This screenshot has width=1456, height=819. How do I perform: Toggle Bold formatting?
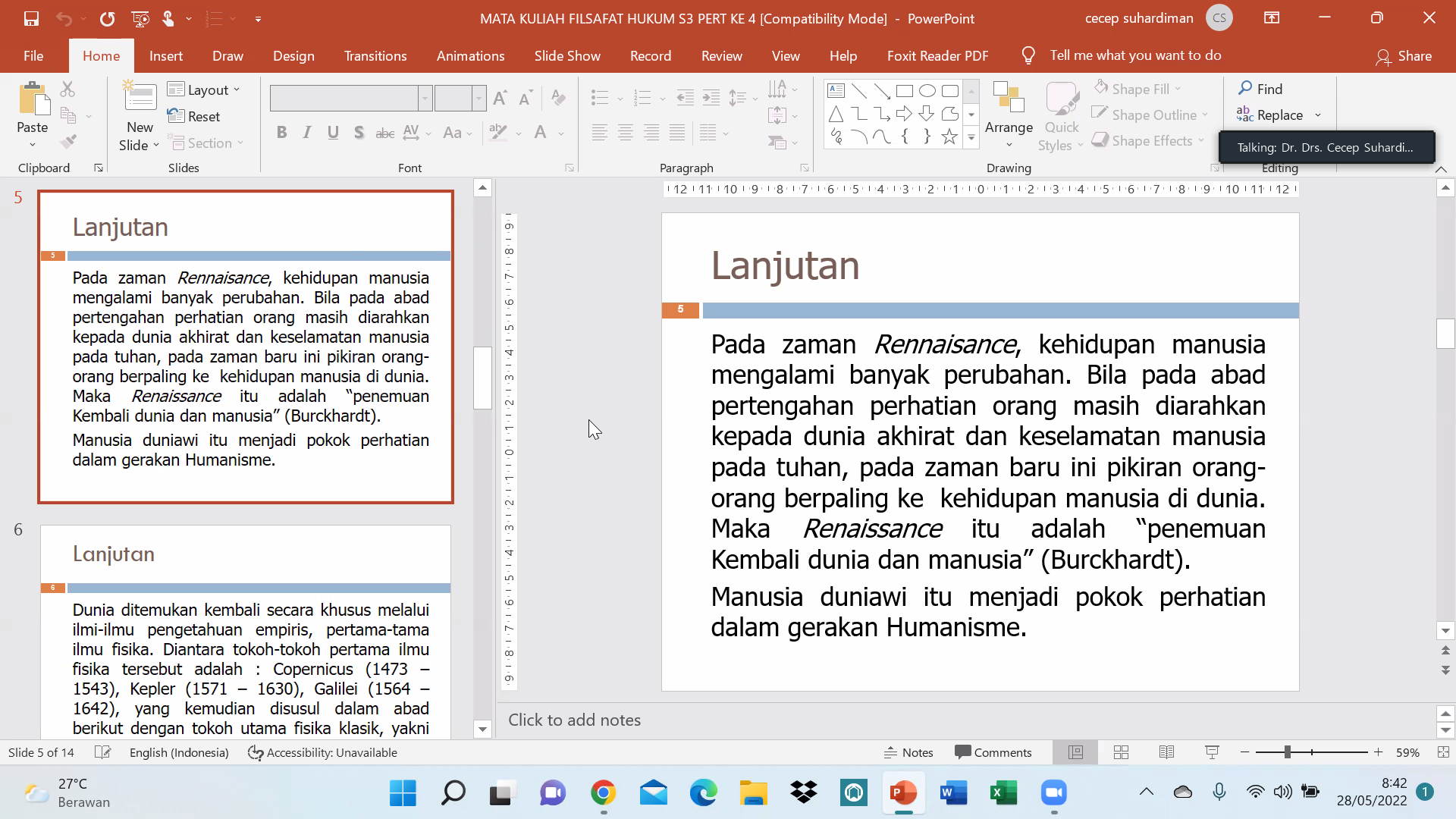coord(281,133)
